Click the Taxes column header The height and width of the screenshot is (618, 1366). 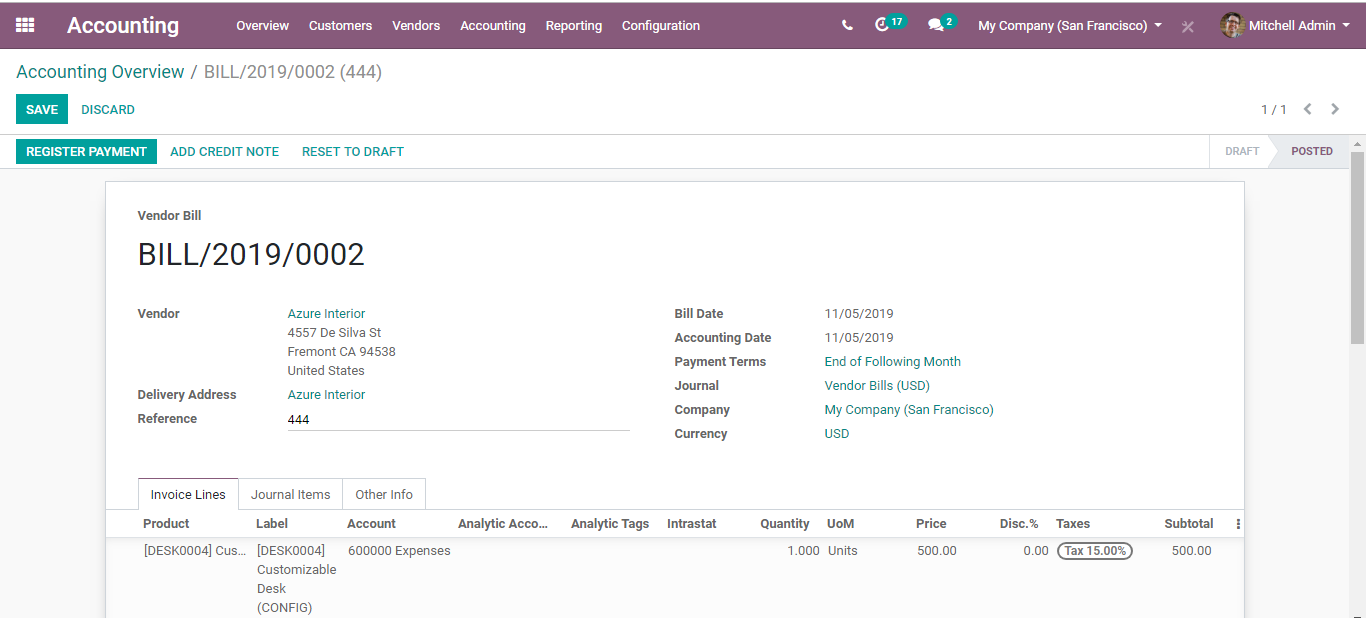tap(1073, 524)
